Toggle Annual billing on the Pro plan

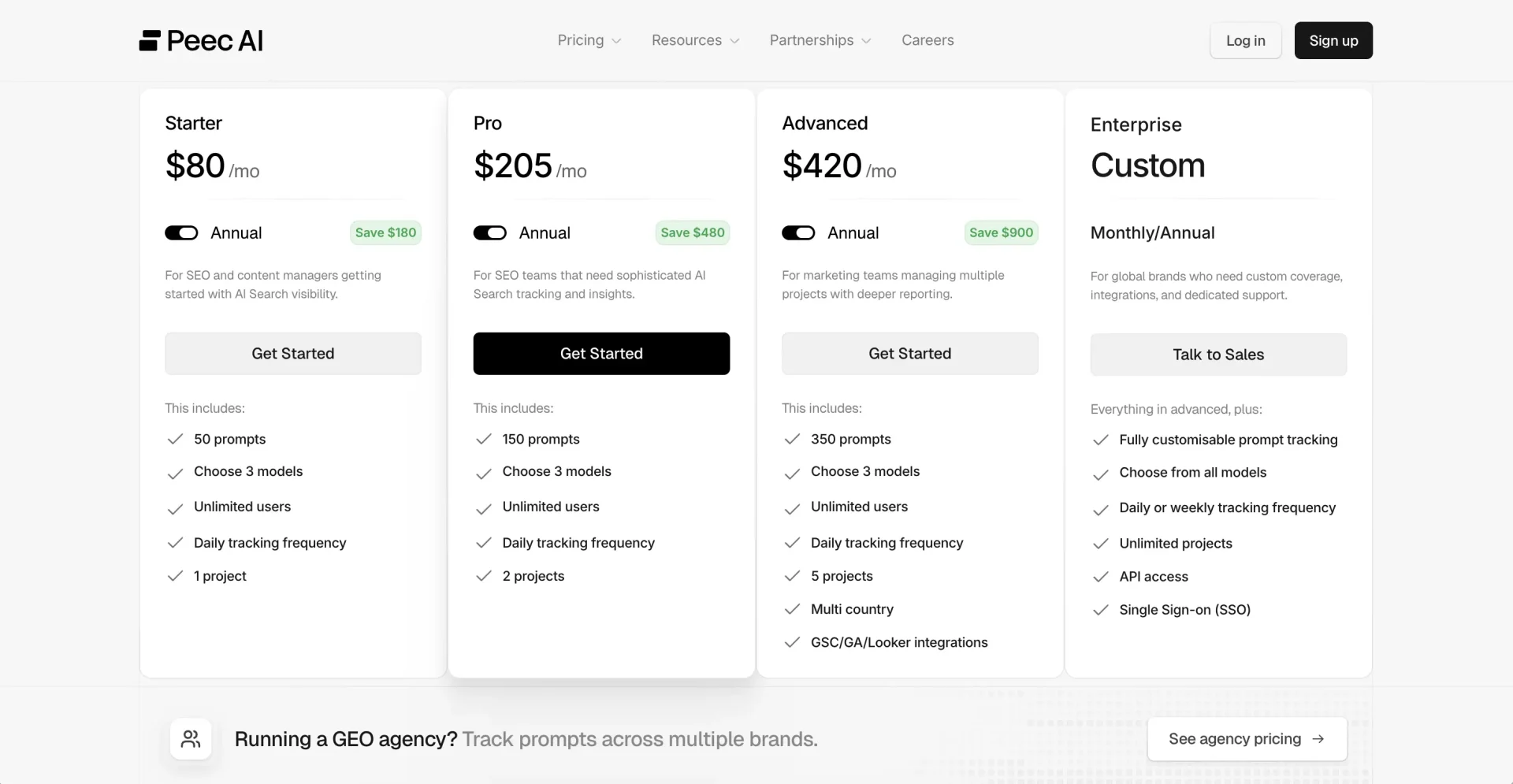pos(490,232)
